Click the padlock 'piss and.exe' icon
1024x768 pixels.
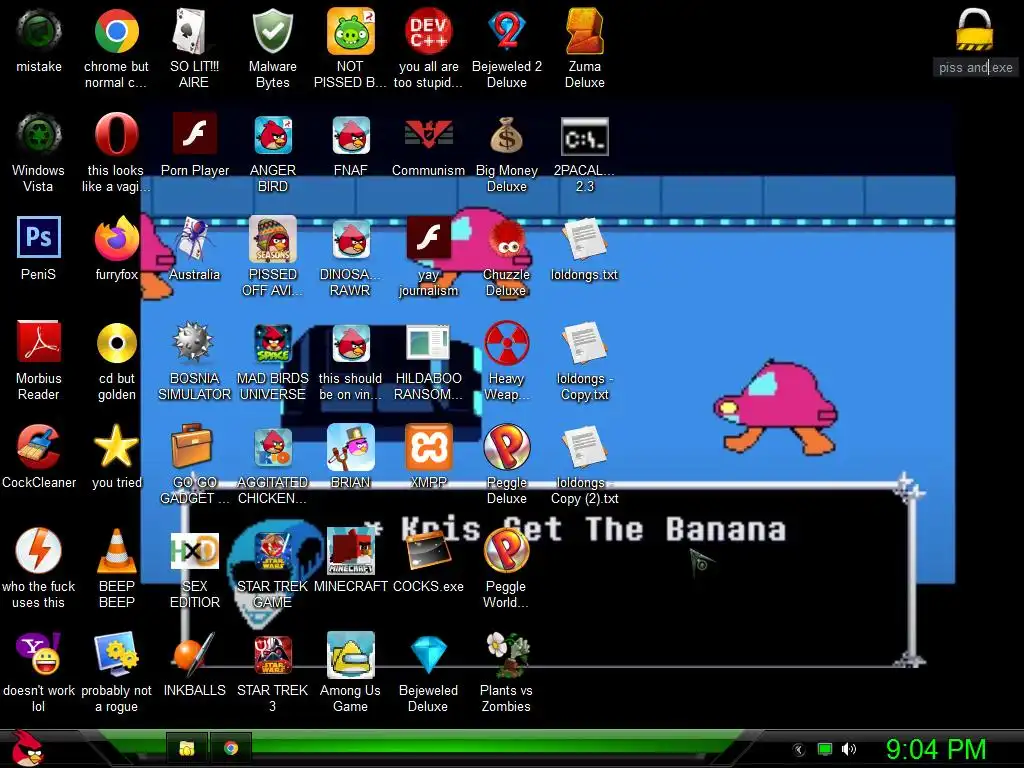[974, 30]
